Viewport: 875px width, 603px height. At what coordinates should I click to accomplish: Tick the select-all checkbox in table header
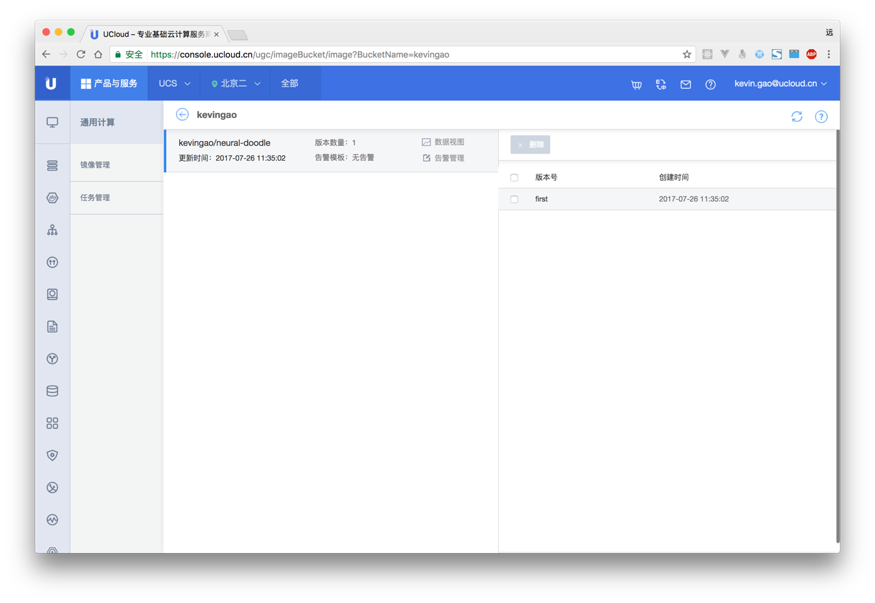point(514,177)
